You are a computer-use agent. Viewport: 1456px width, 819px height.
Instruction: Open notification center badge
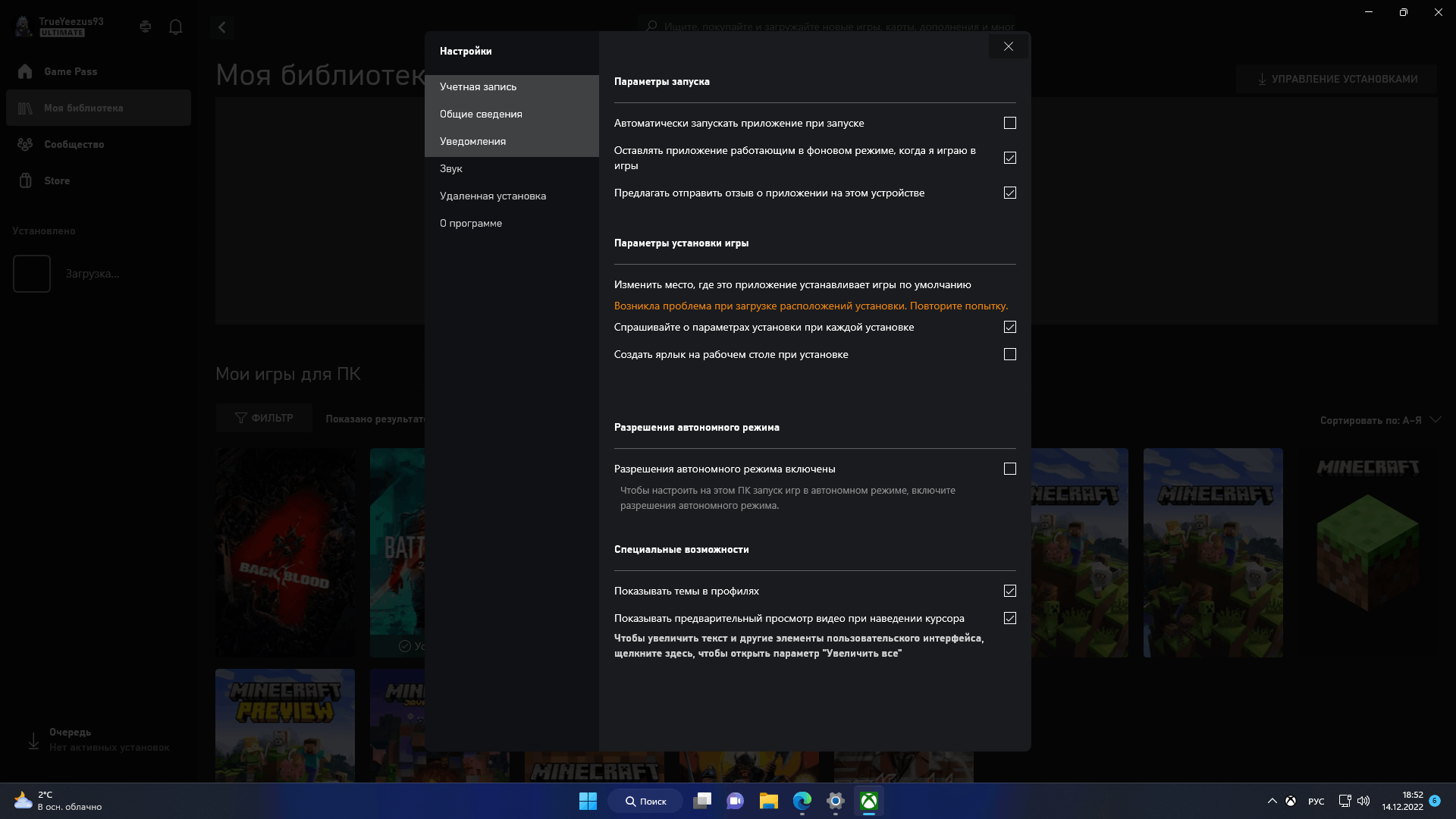pos(1435,801)
